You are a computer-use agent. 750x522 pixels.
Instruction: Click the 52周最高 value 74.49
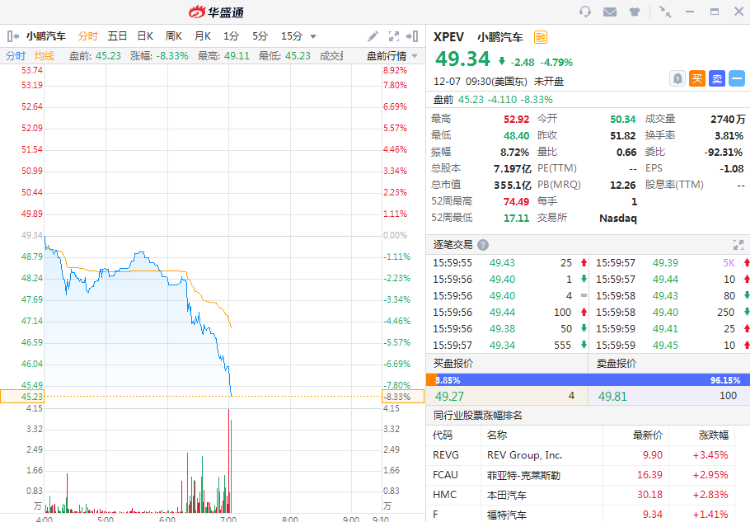(516, 202)
